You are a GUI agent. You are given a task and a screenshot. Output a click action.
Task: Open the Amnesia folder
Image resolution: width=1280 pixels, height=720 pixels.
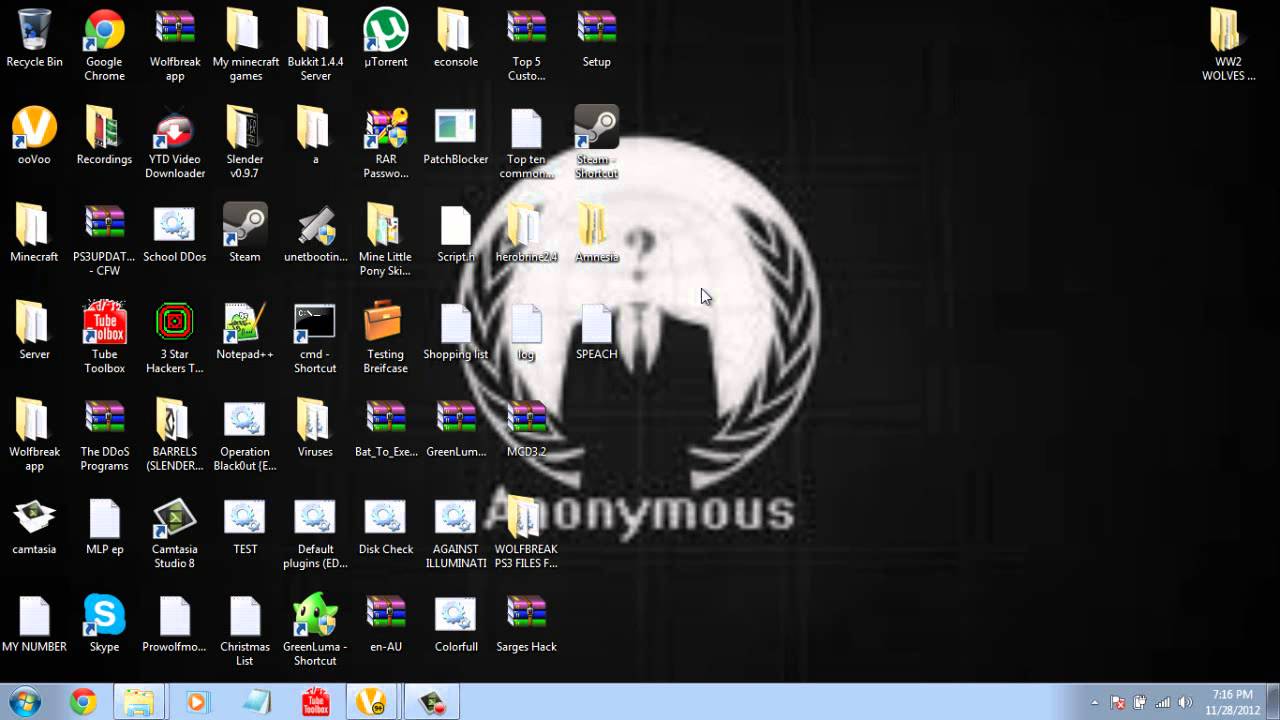(596, 234)
